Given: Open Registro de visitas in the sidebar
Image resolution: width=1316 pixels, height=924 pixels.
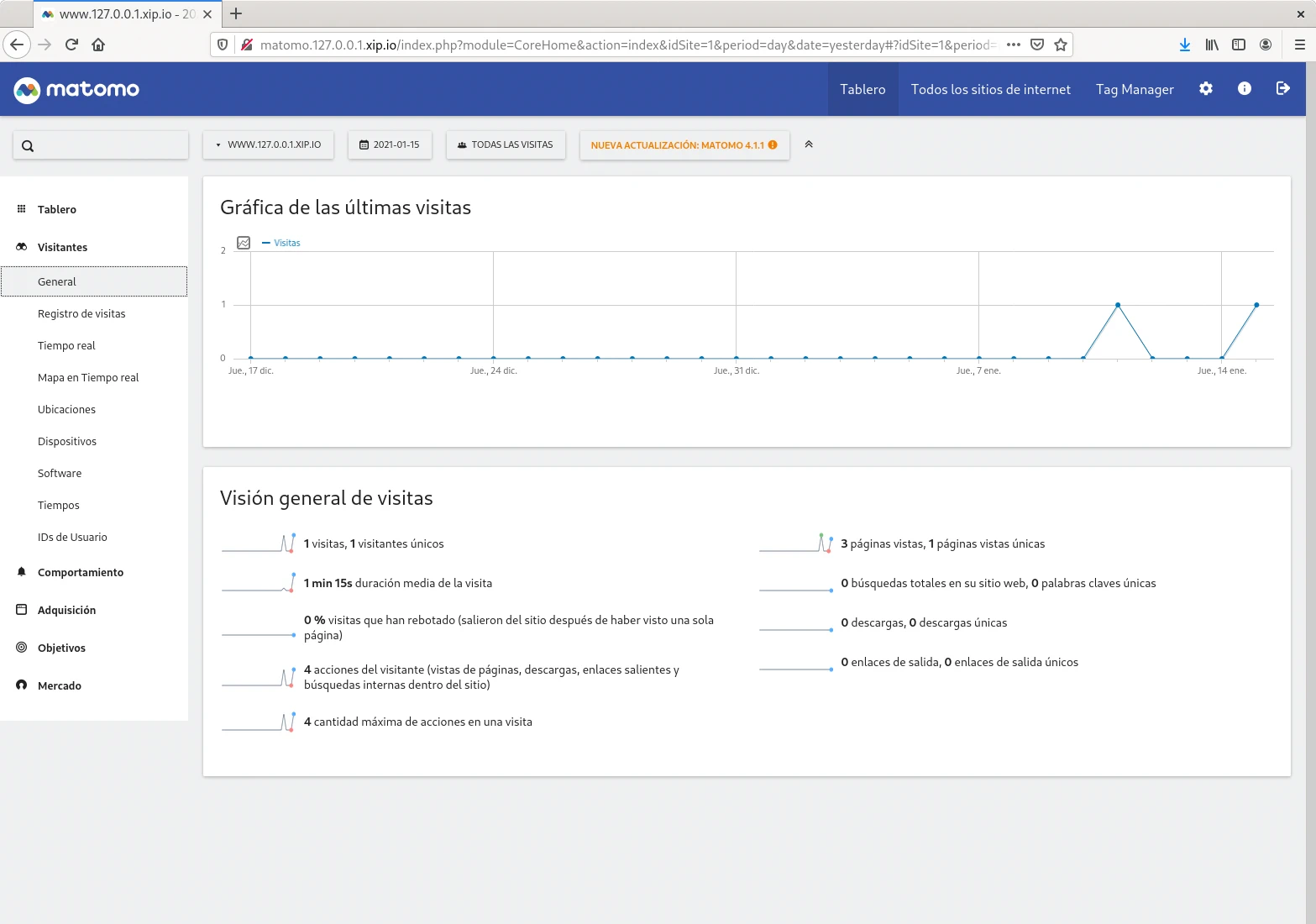Looking at the screenshot, I should coord(81,313).
